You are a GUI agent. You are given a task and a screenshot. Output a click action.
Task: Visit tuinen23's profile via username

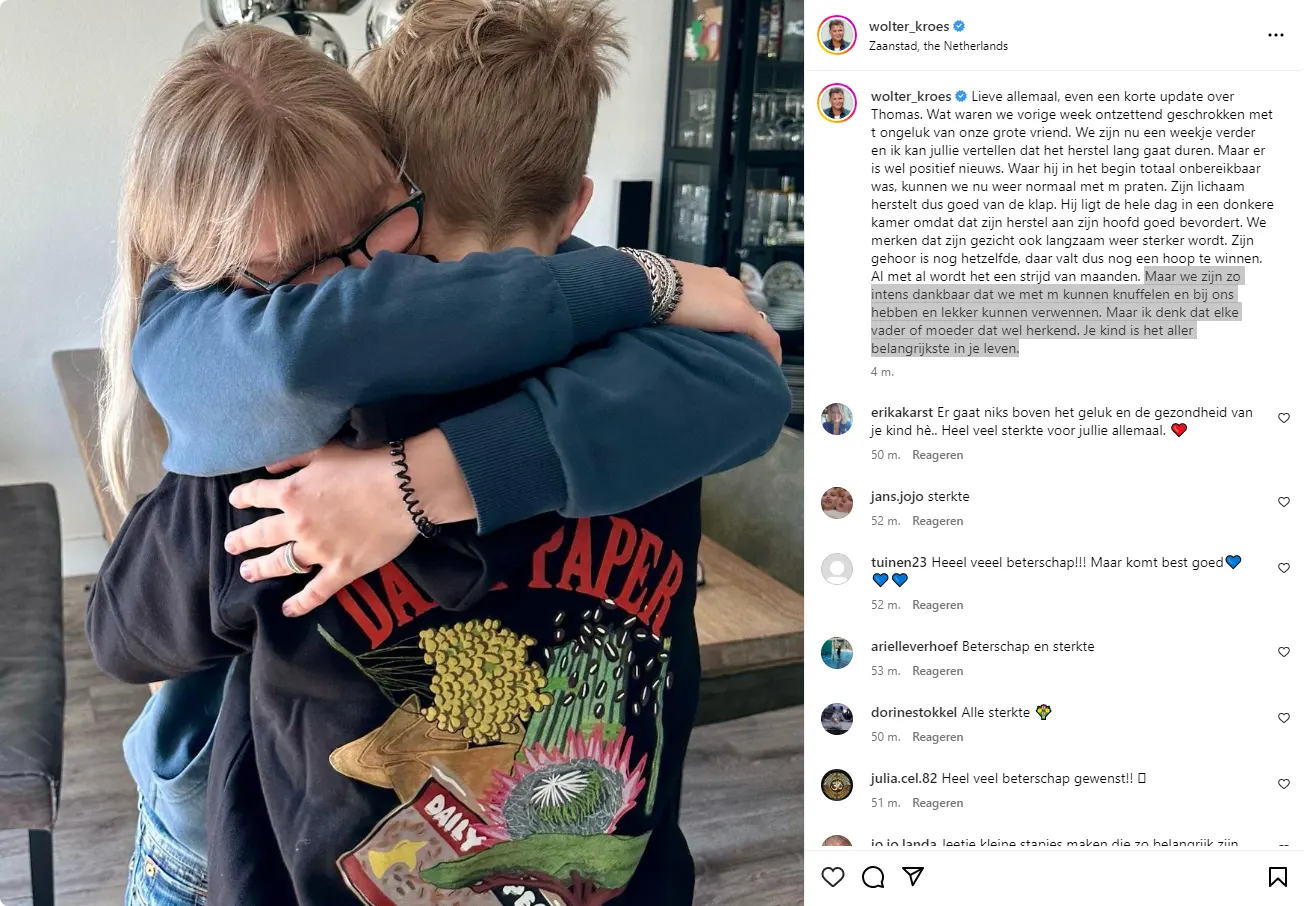pyautogui.click(x=899, y=563)
